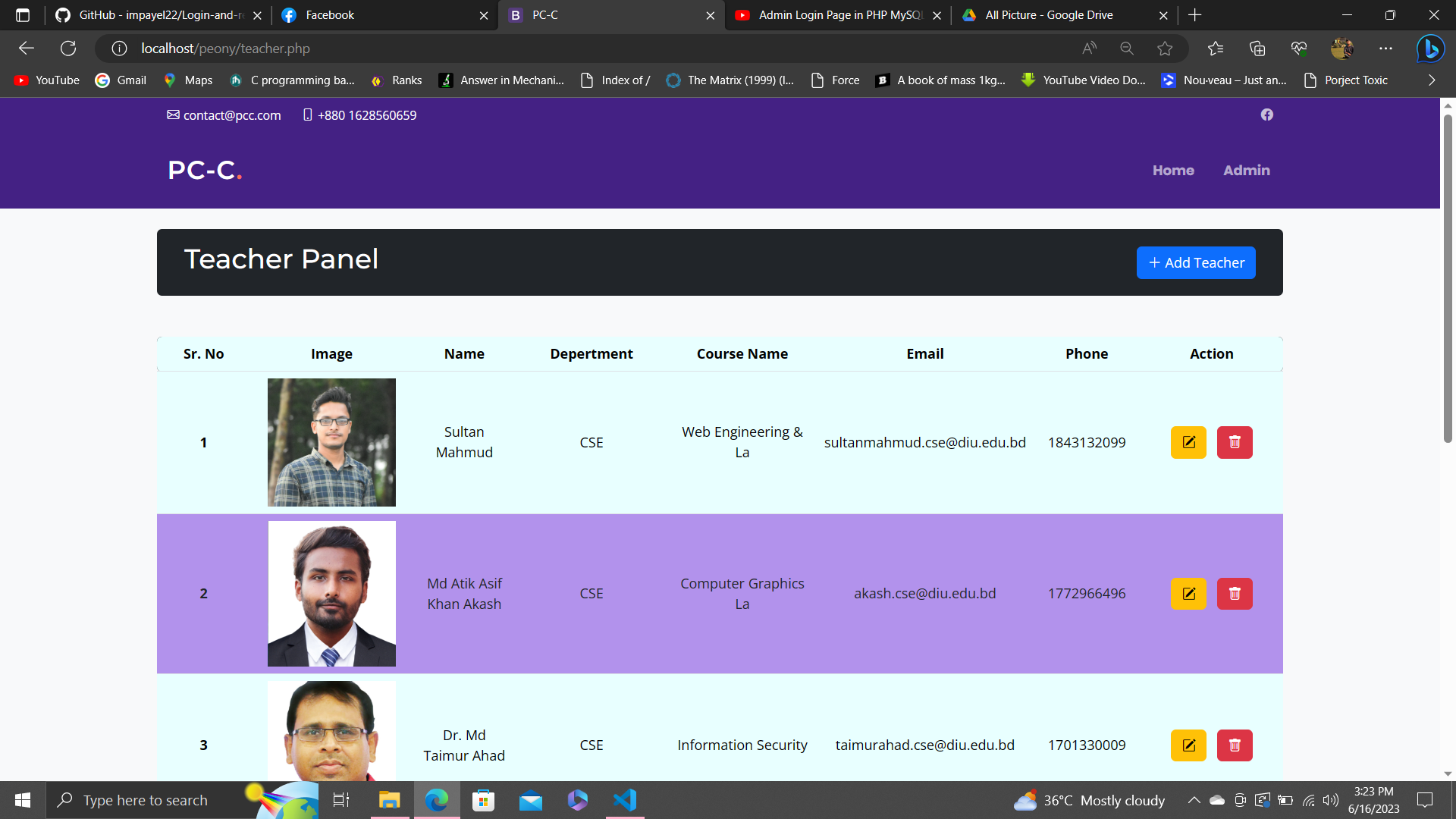Open the Collections icon in browser toolbar
The width and height of the screenshot is (1456, 819).
point(1257,48)
